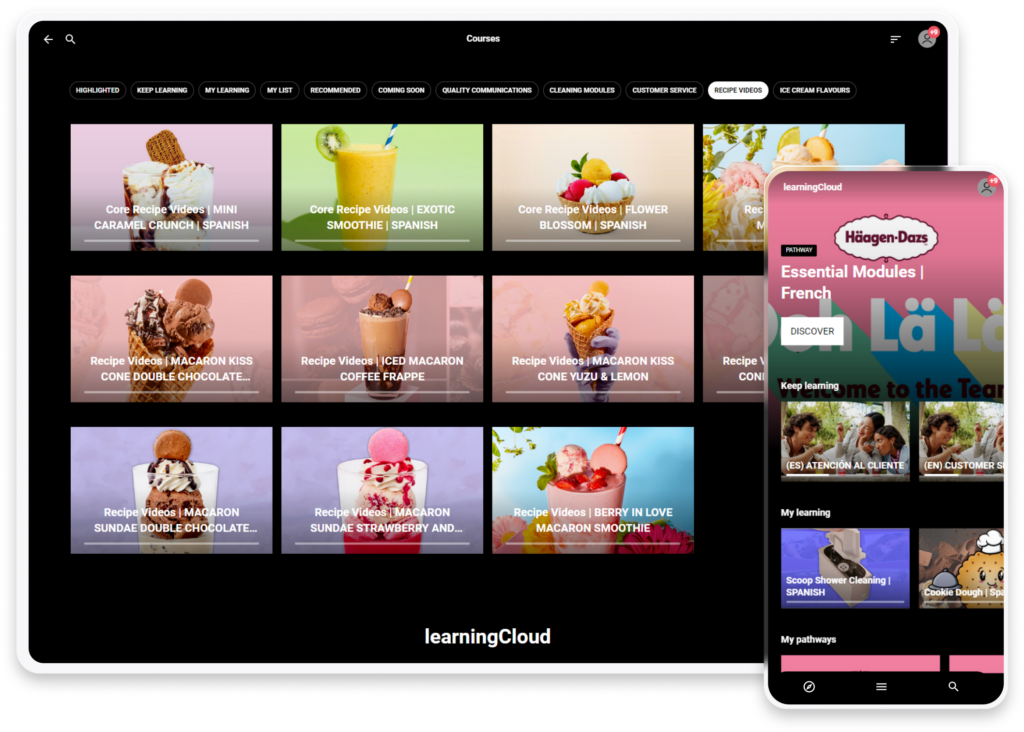Open Mini Caramel Crunch Spanish course card
The height and width of the screenshot is (732, 1024).
[x=171, y=187]
